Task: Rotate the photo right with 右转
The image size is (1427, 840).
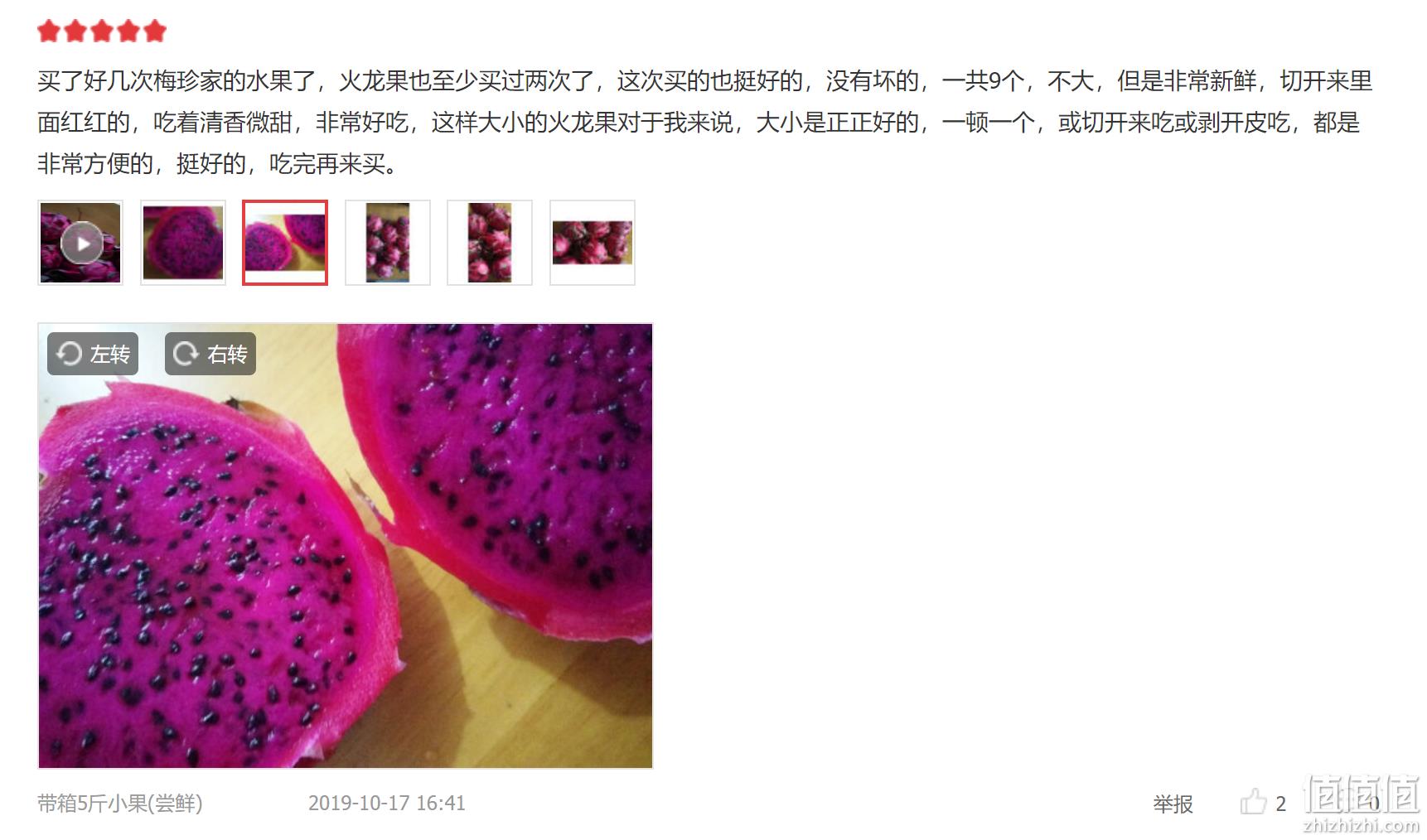Action: point(210,354)
